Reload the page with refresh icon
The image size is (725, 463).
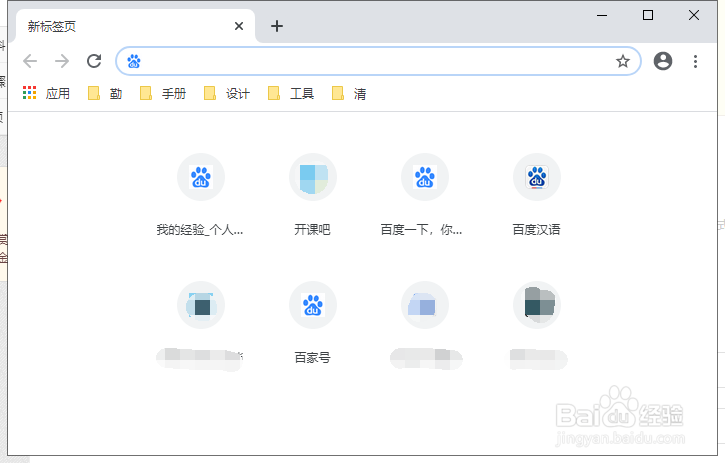(x=94, y=61)
